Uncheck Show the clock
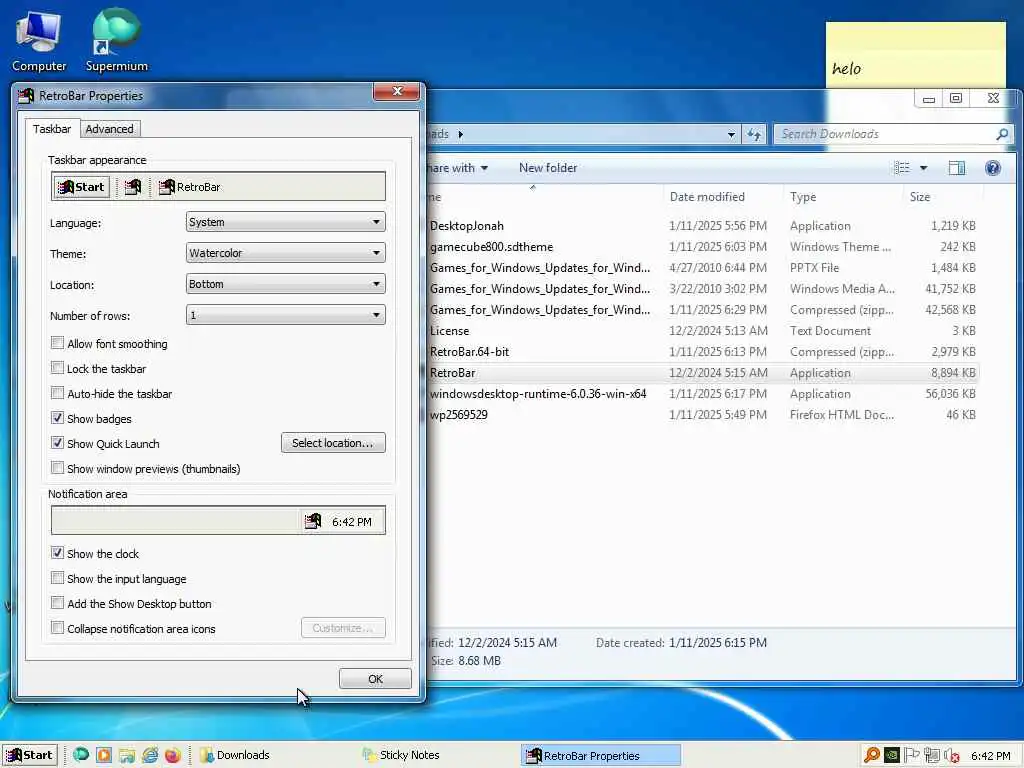Screen dimensions: 1024x768 pyautogui.click(x=57, y=553)
